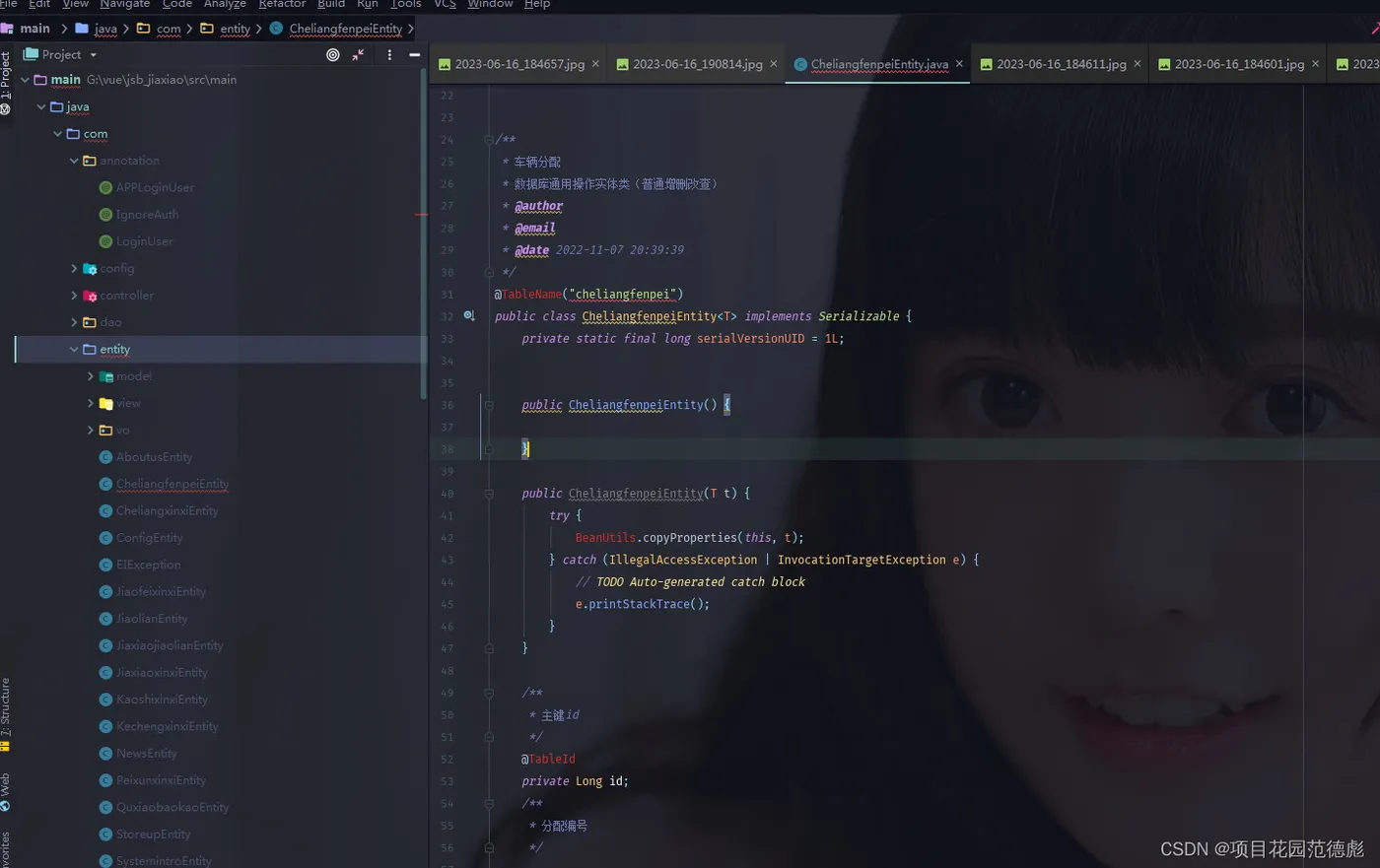Expand the model package chevron
The width and height of the screenshot is (1380, 868).
[x=91, y=376]
